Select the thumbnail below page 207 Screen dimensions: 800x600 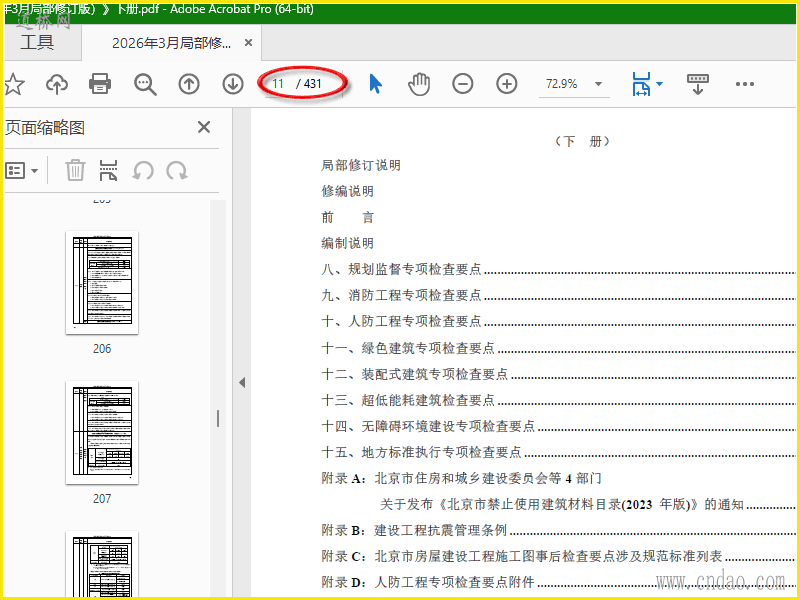pos(102,563)
